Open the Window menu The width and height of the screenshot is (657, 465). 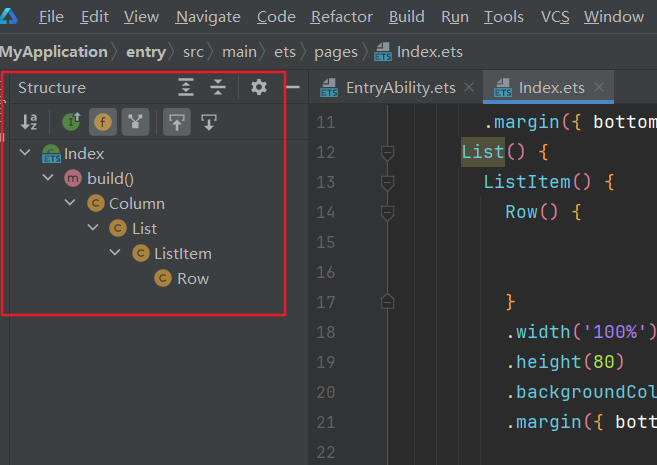614,17
